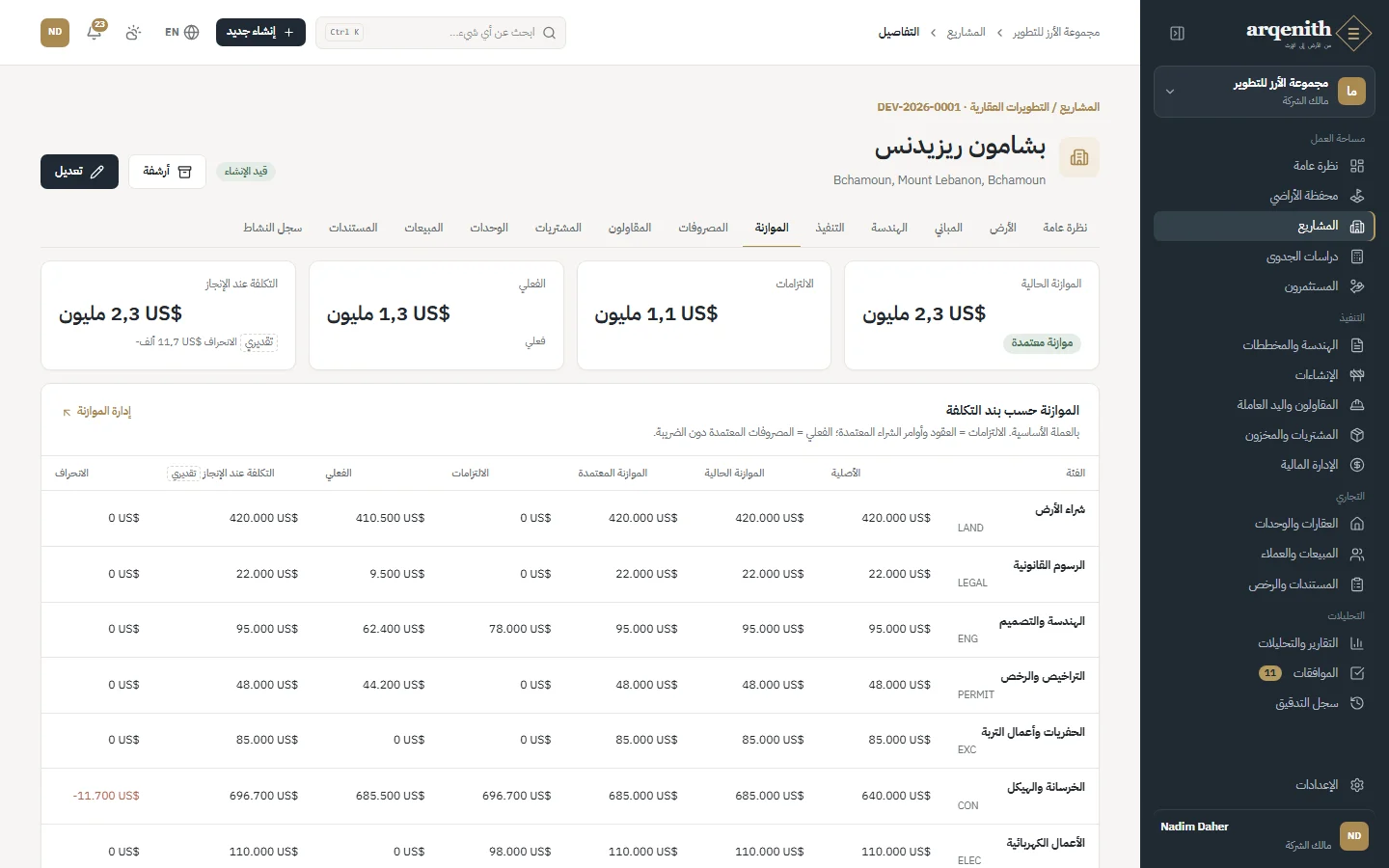1389x868 pixels.
Task: Switch to نظرة عامة project tab
Action: [x=1065, y=228]
